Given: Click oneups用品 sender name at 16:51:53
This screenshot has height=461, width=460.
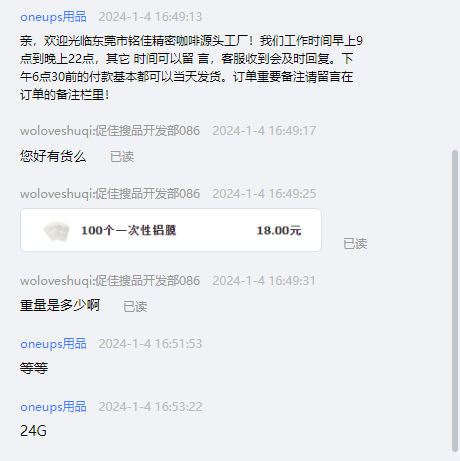Looking at the screenshot, I should pyautogui.click(x=53, y=344).
